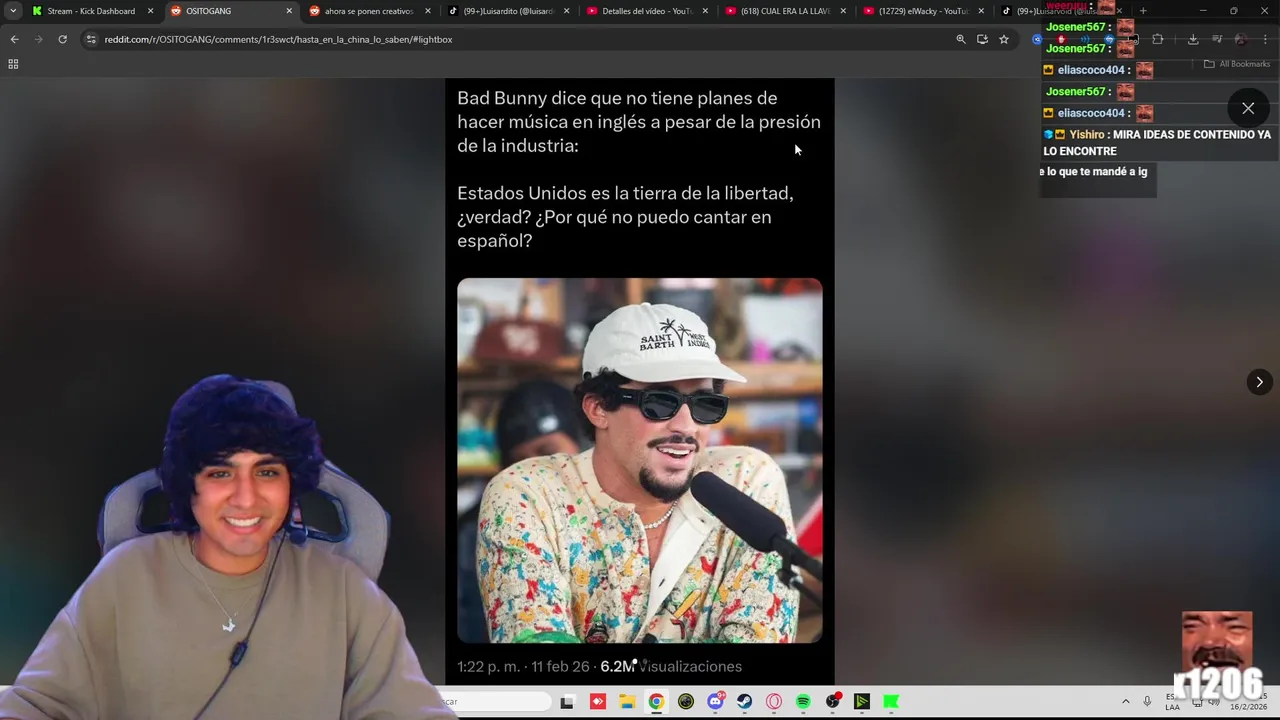Show hidden system tray icons
The height and width of the screenshot is (720, 1280).
1125,702
